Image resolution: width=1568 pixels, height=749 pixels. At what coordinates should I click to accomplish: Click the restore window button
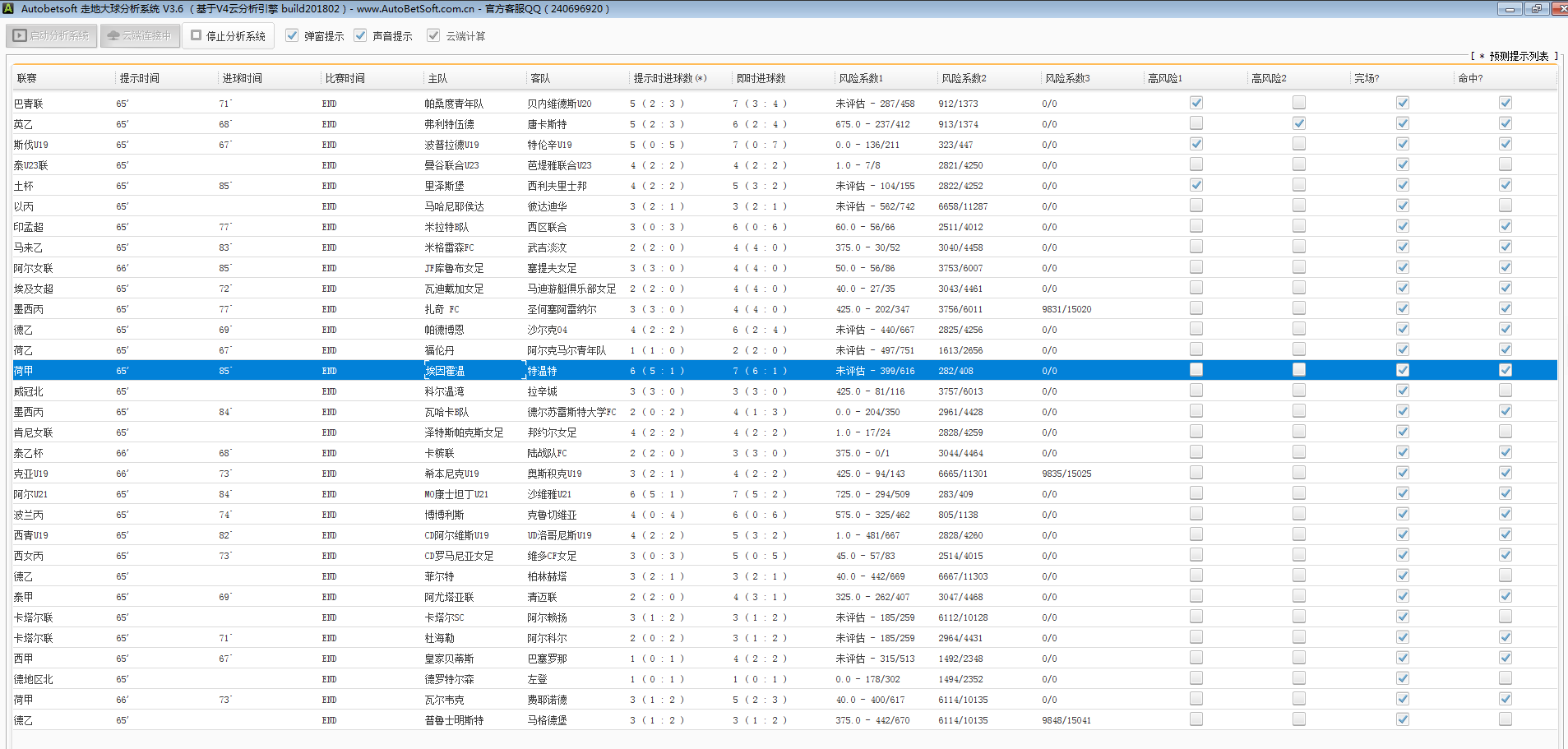tap(1536, 9)
